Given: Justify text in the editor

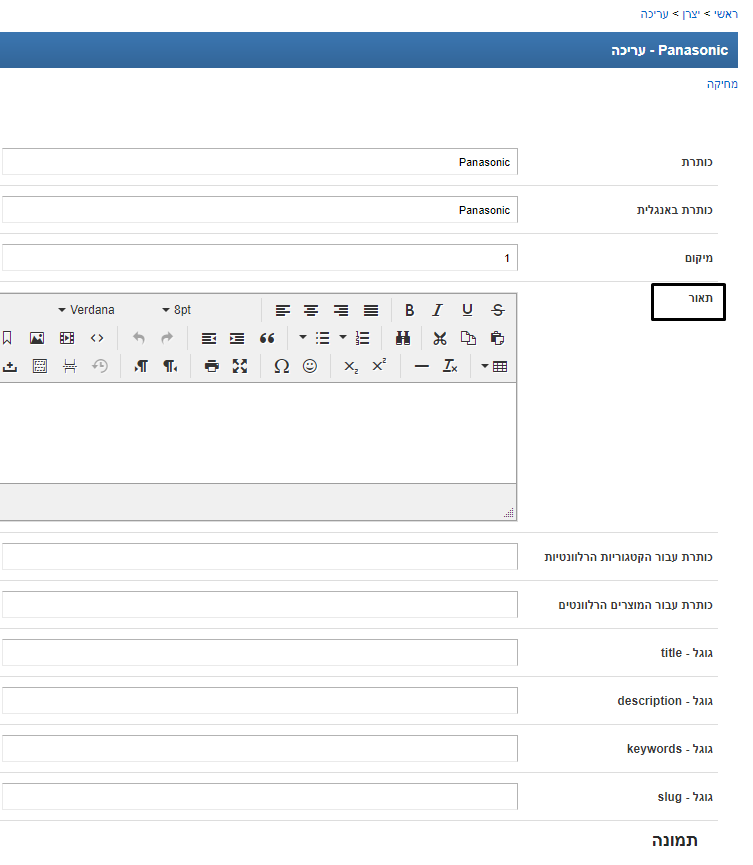Looking at the screenshot, I should pyautogui.click(x=371, y=310).
